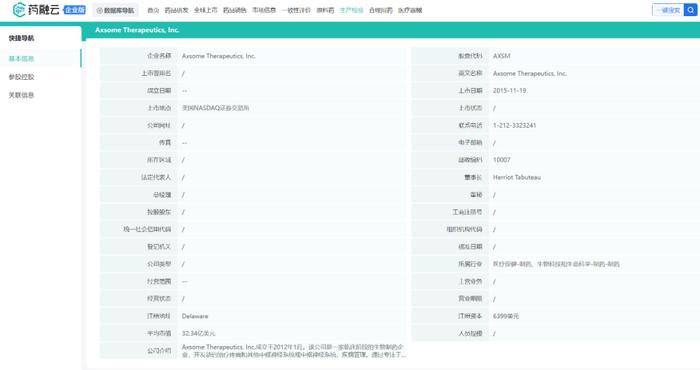Viewport: 700px width, 370px height.
Task: Open the 一致性评价 menu
Action: pyautogui.click(x=296, y=10)
